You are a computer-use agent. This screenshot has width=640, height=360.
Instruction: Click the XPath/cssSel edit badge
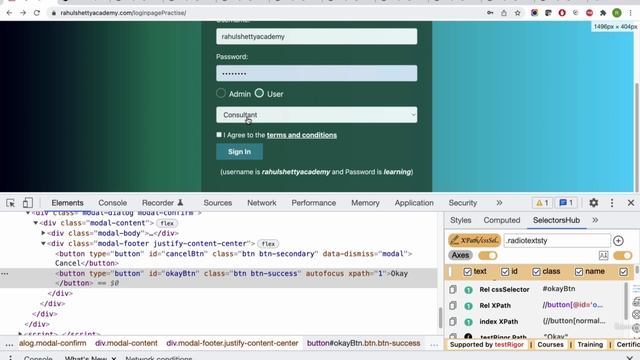coord(474,240)
